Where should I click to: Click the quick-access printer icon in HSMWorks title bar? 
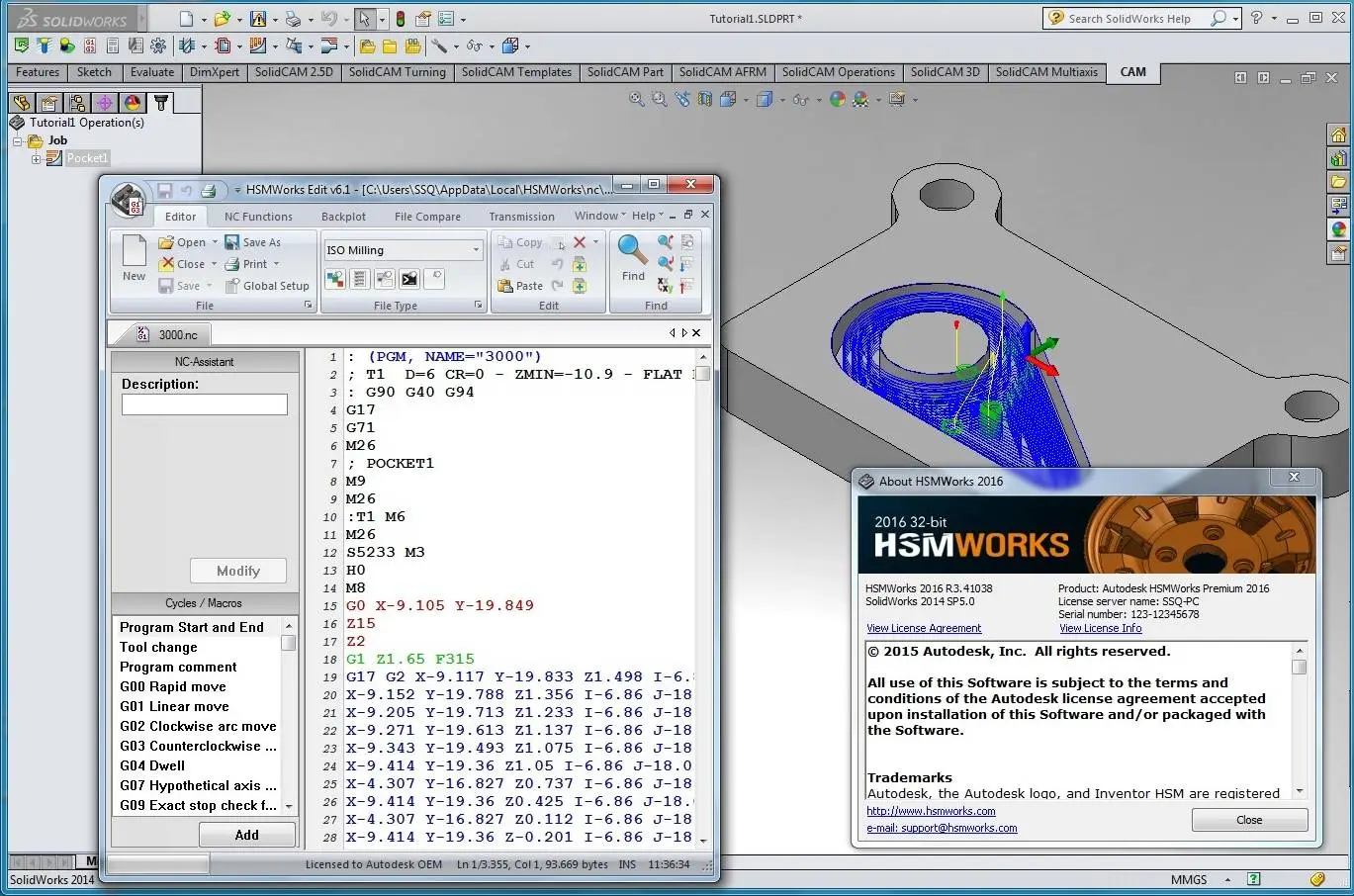coord(208,190)
